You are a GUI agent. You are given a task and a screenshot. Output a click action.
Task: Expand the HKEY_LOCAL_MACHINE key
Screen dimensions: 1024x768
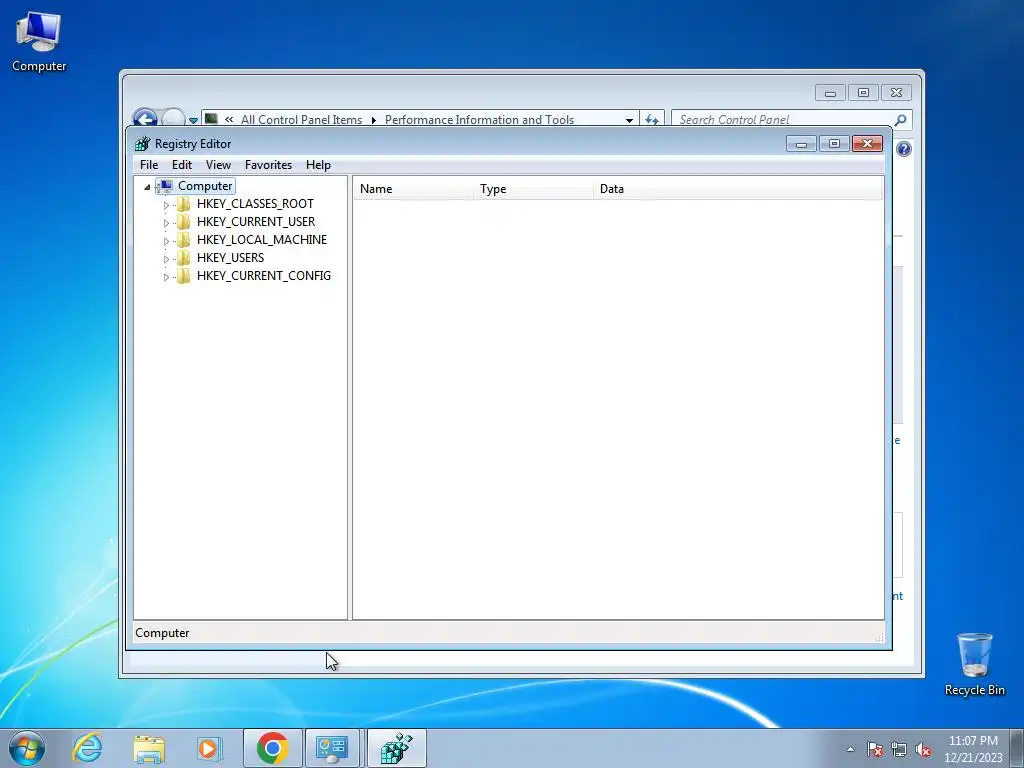[166, 241]
